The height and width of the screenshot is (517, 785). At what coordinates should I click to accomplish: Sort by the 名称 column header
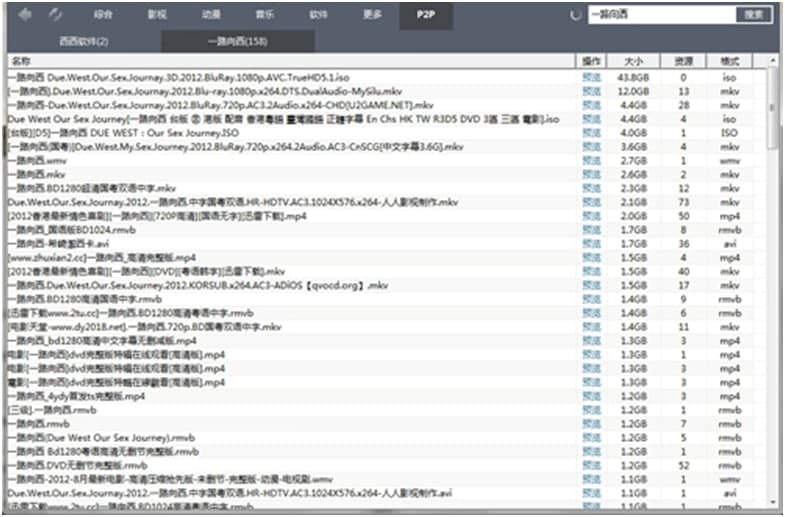click(x=291, y=61)
